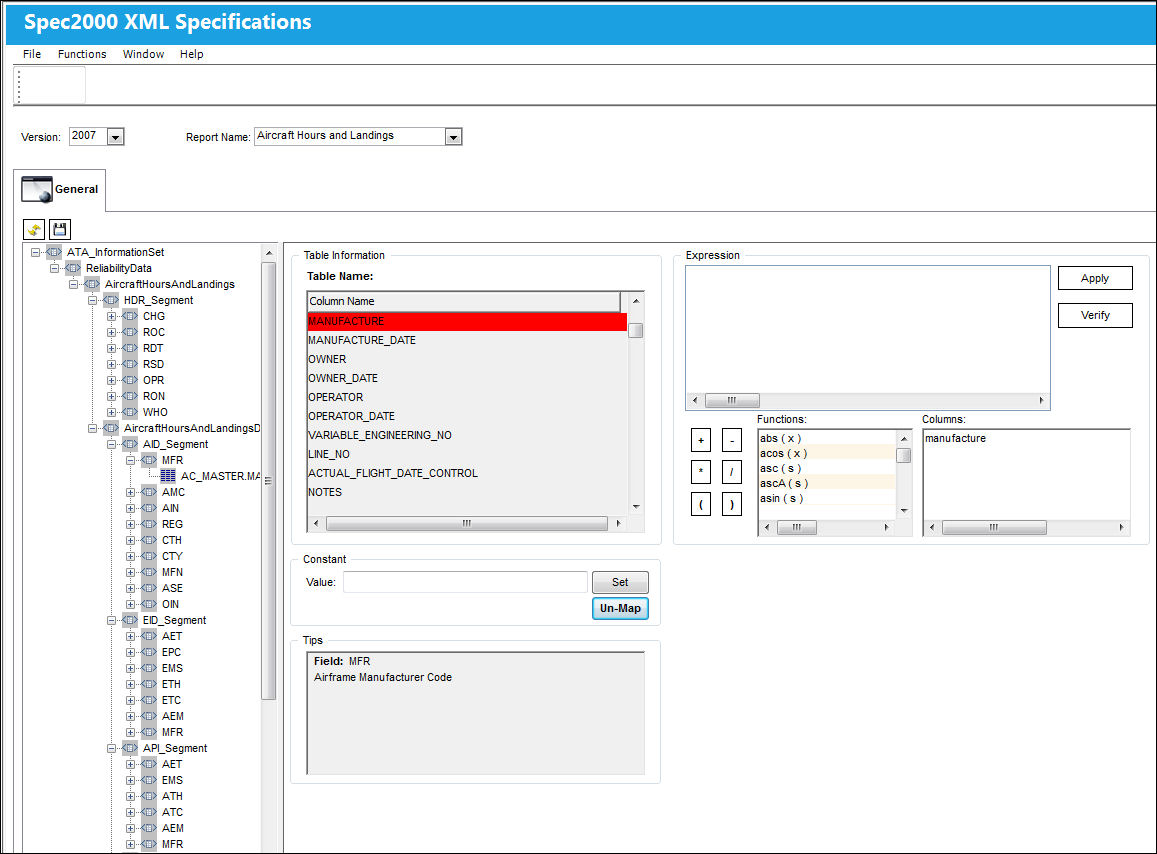Click the divide slash operator button
The height and width of the screenshot is (854, 1157).
(731, 472)
